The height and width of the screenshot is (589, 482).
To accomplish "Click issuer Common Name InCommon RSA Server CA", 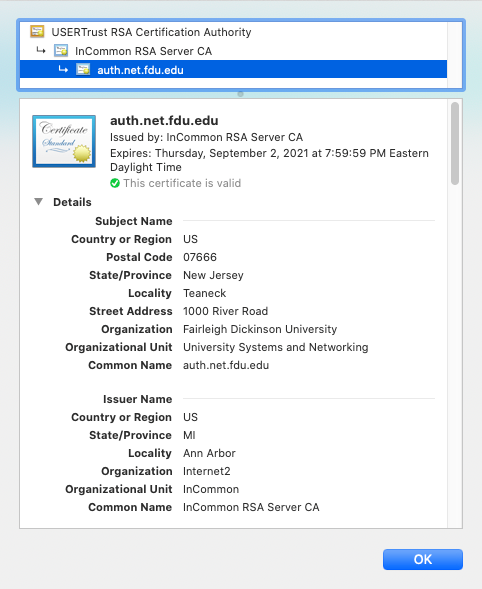I will [251, 507].
